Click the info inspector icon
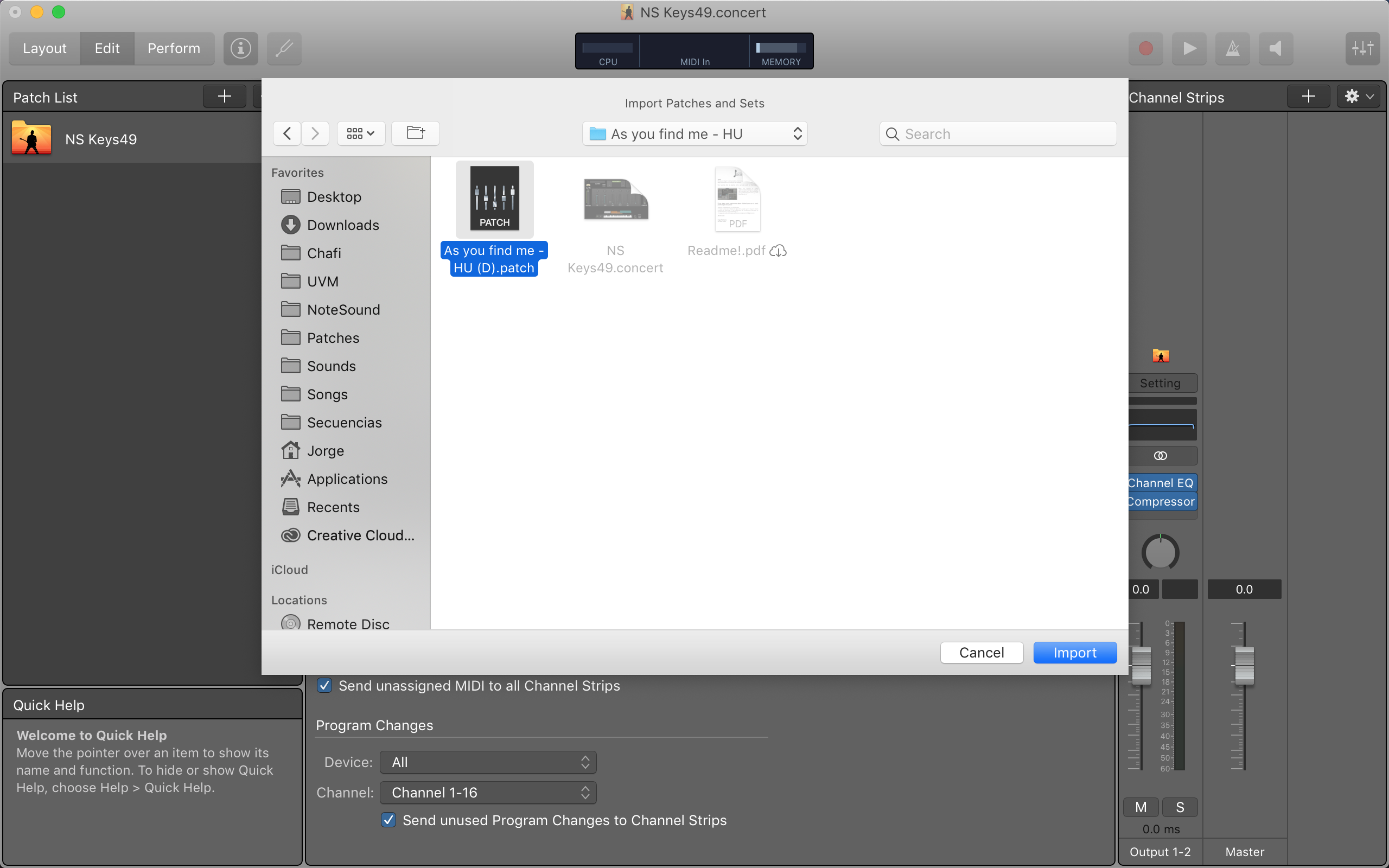Image resolution: width=1389 pixels, height=868 pixels. tap(240, 48)
